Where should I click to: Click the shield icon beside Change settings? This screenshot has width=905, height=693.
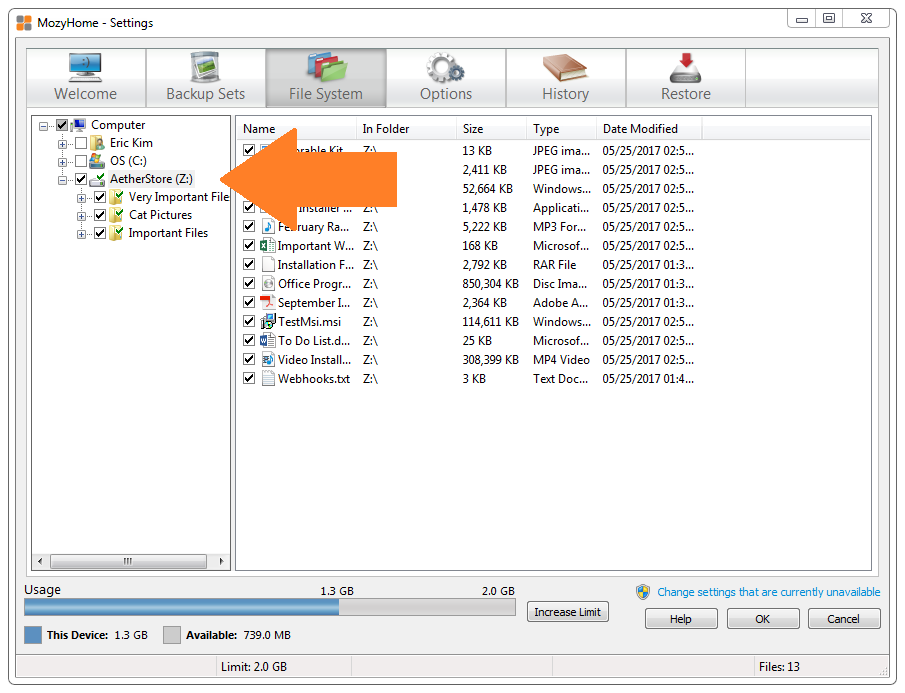(x=643, y=592)
